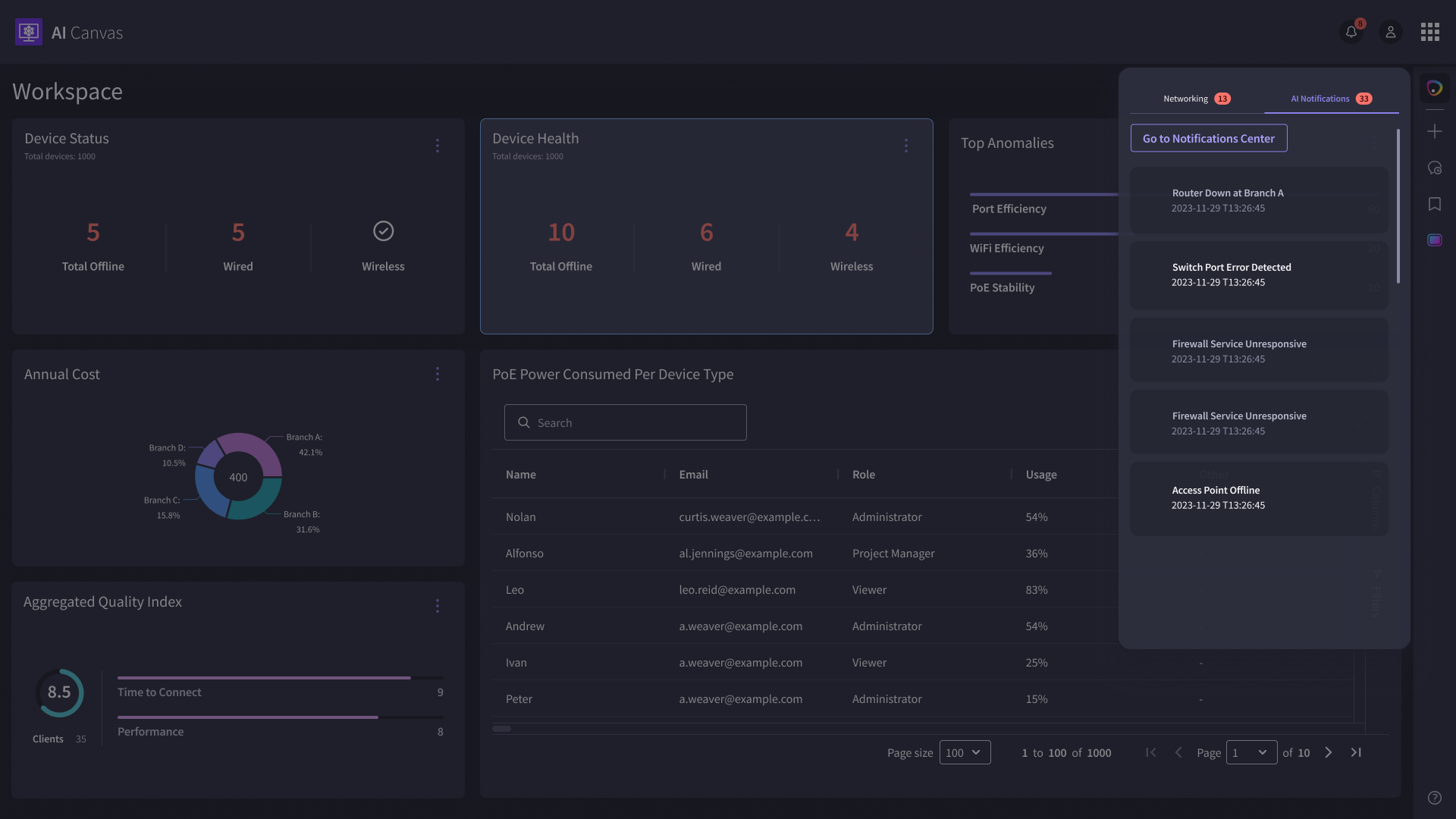The height and width of the screenshot is (819, 1456).
Task: Open Aggregated Quality Index options menu
Action: [438, 605]
